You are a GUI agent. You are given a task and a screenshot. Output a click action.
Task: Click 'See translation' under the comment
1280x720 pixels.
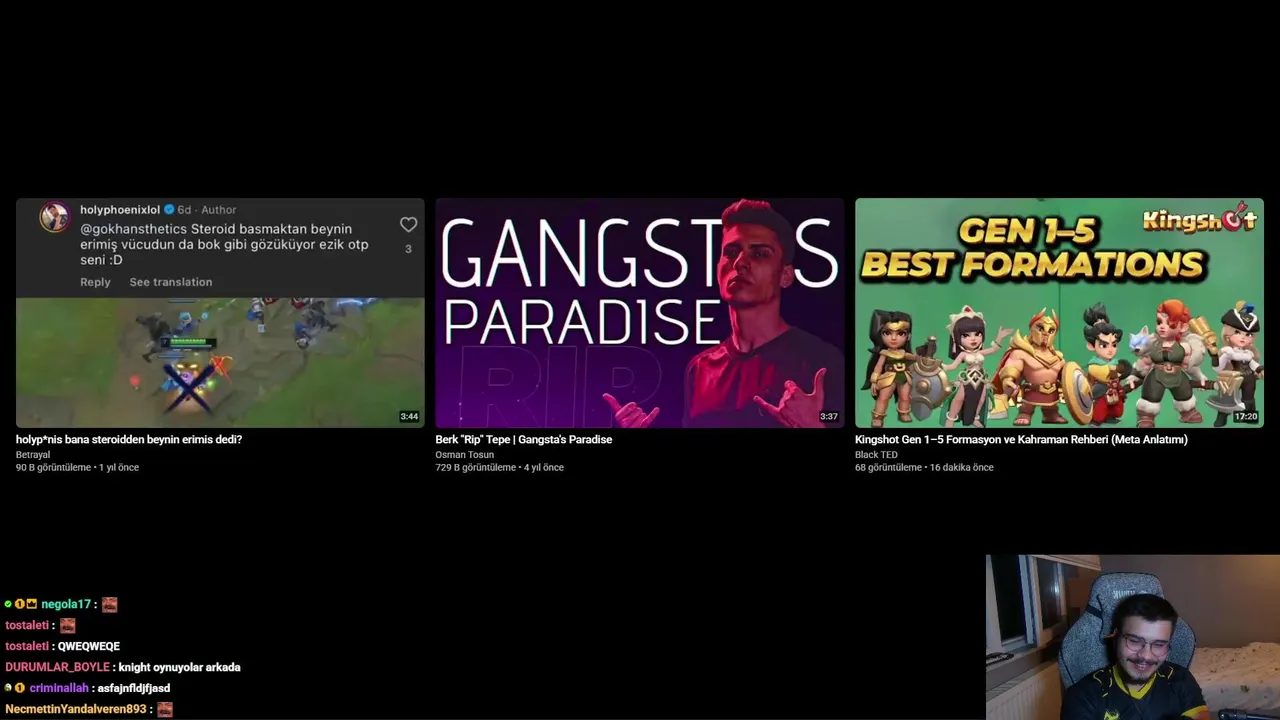coord(171,282)
